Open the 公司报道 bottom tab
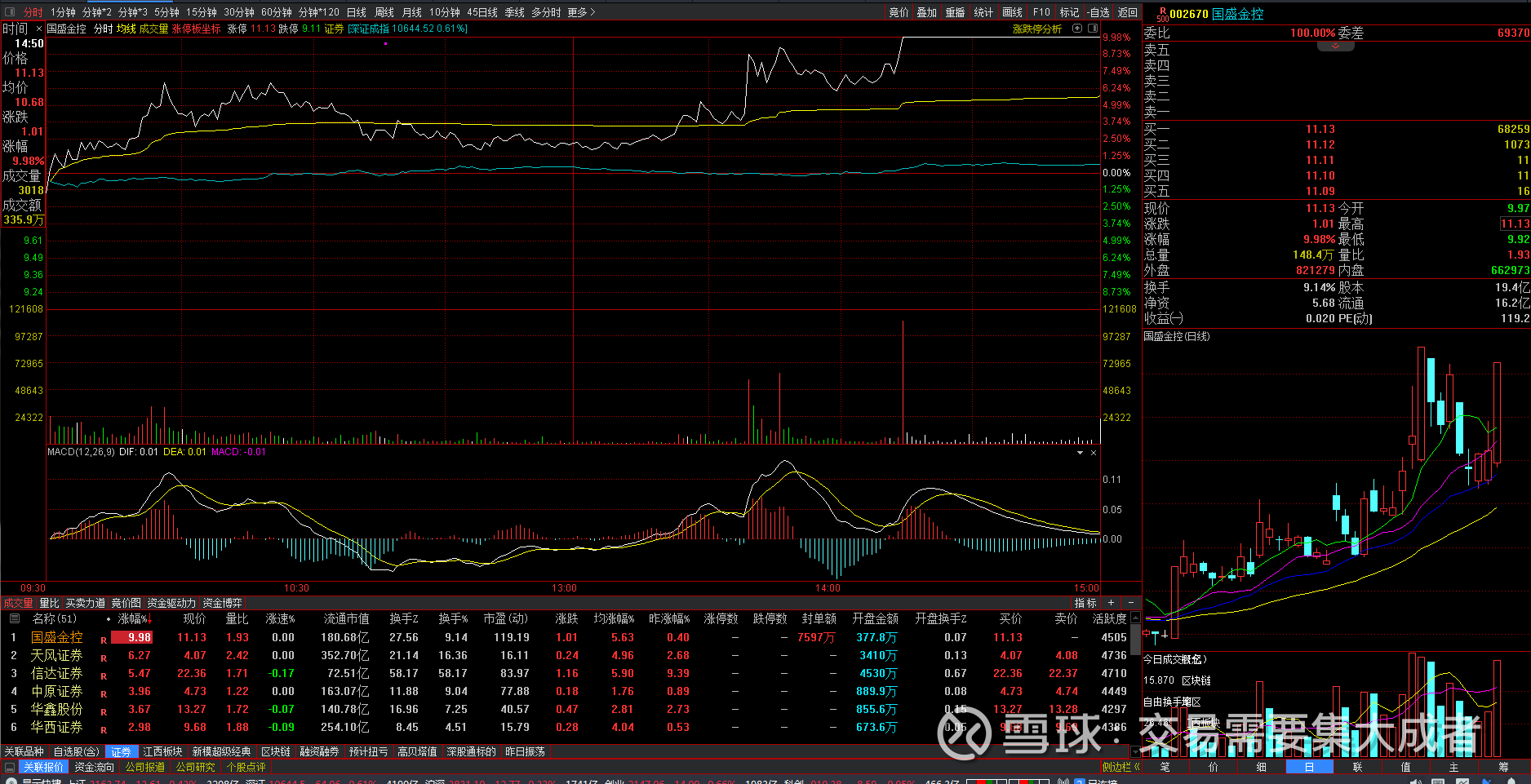Viewport: 1531px width, 784px height. point(144,768)
